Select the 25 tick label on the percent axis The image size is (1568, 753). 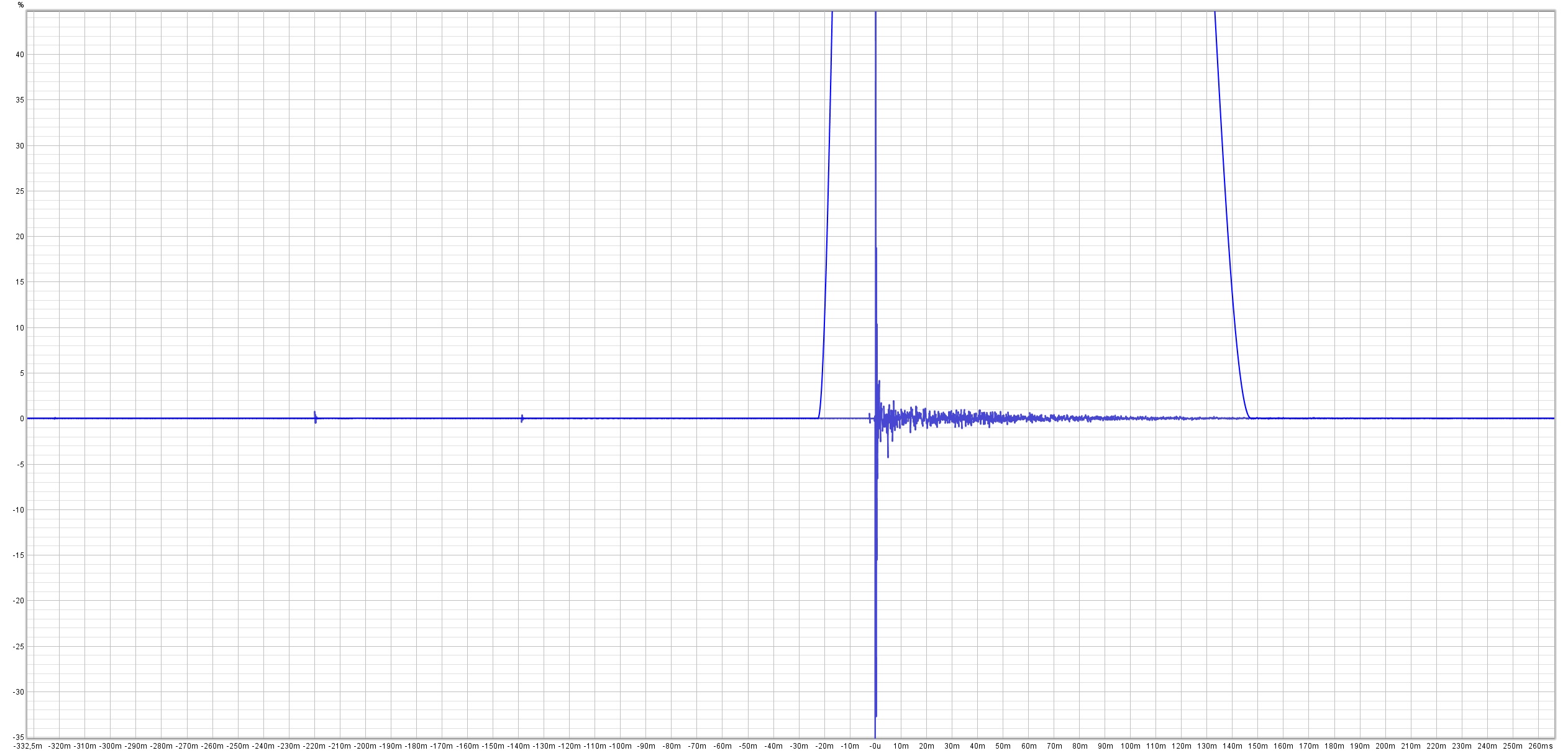(x=21, y=191)
